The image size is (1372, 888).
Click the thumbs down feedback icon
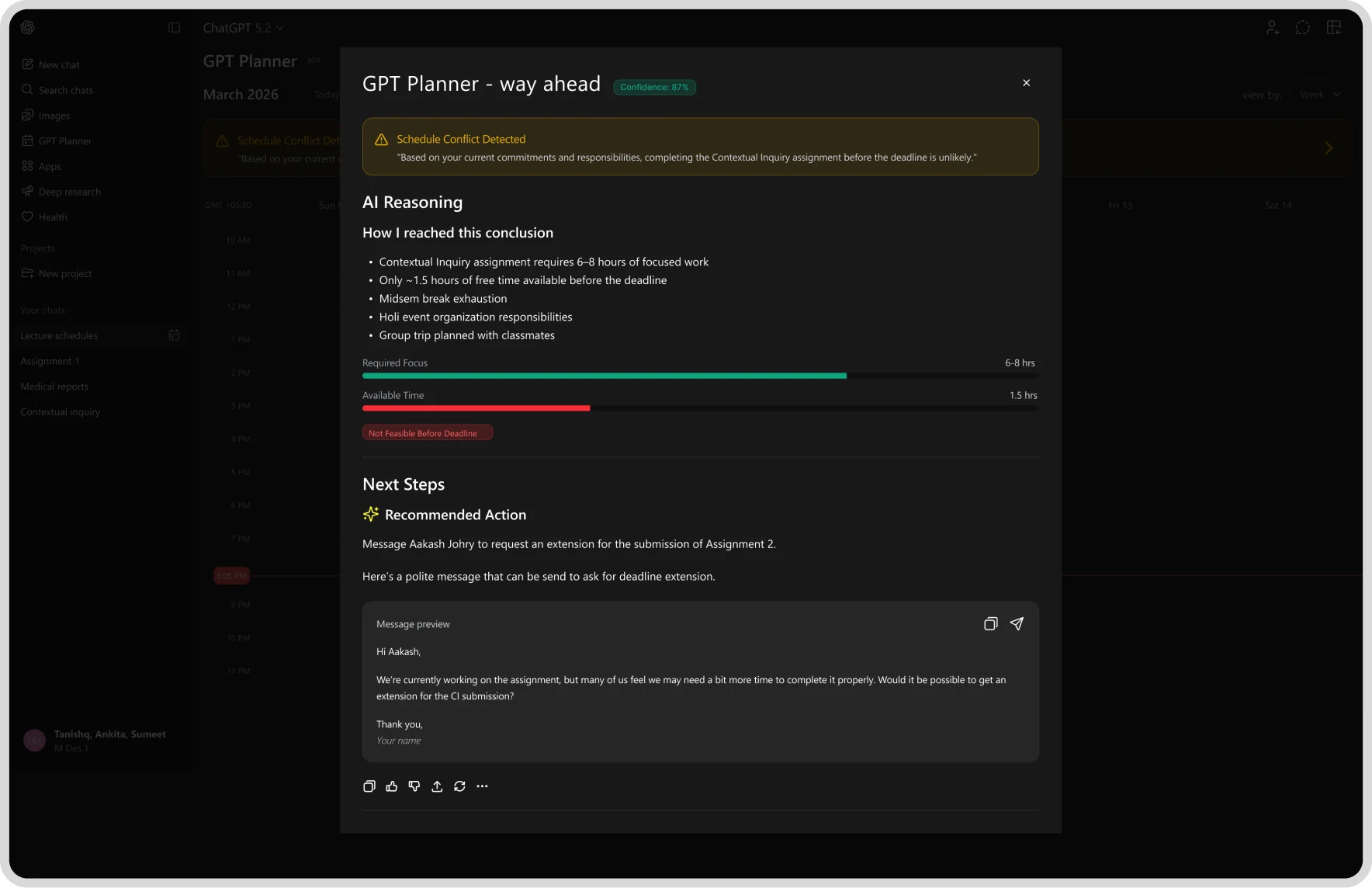(414, 786)
